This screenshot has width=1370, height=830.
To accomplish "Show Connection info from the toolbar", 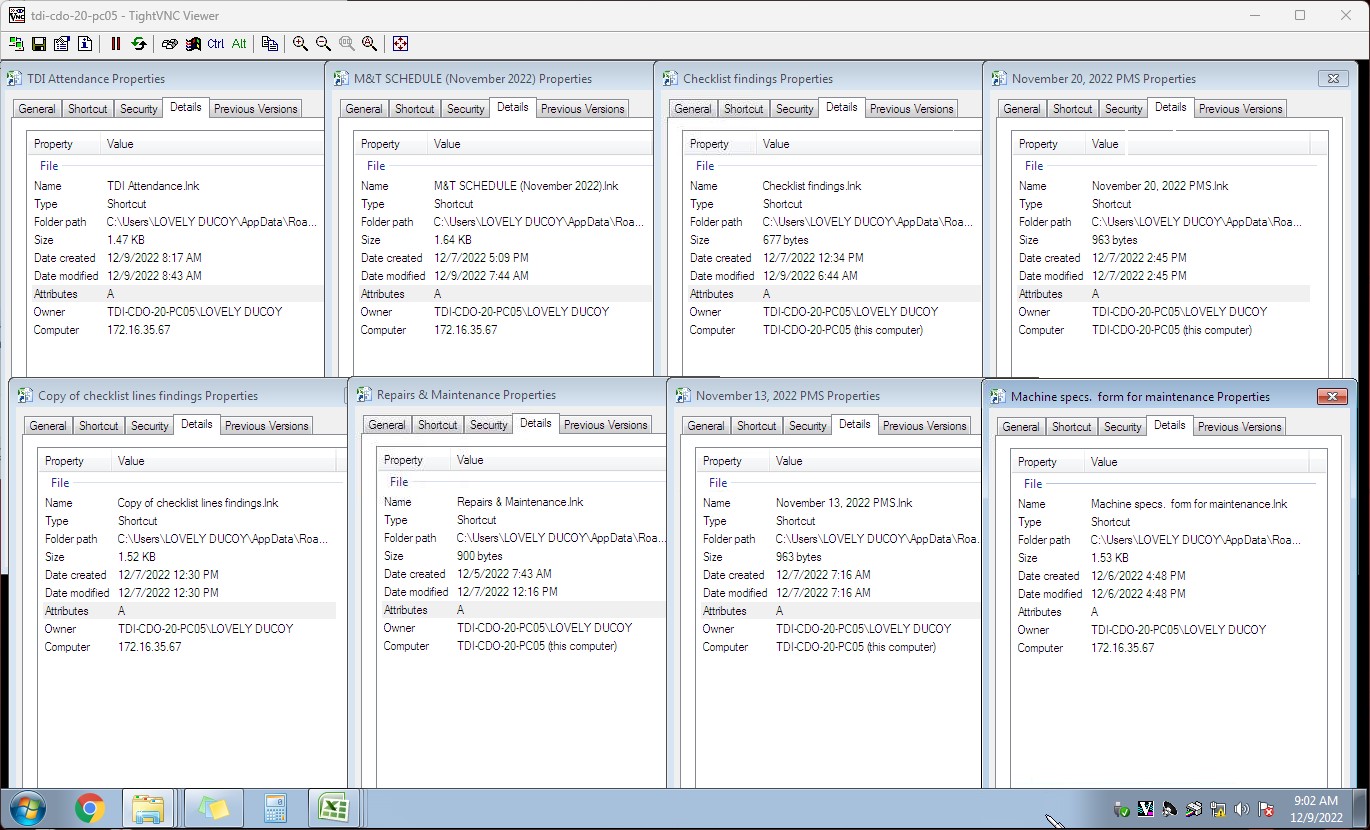I will 85,44.
